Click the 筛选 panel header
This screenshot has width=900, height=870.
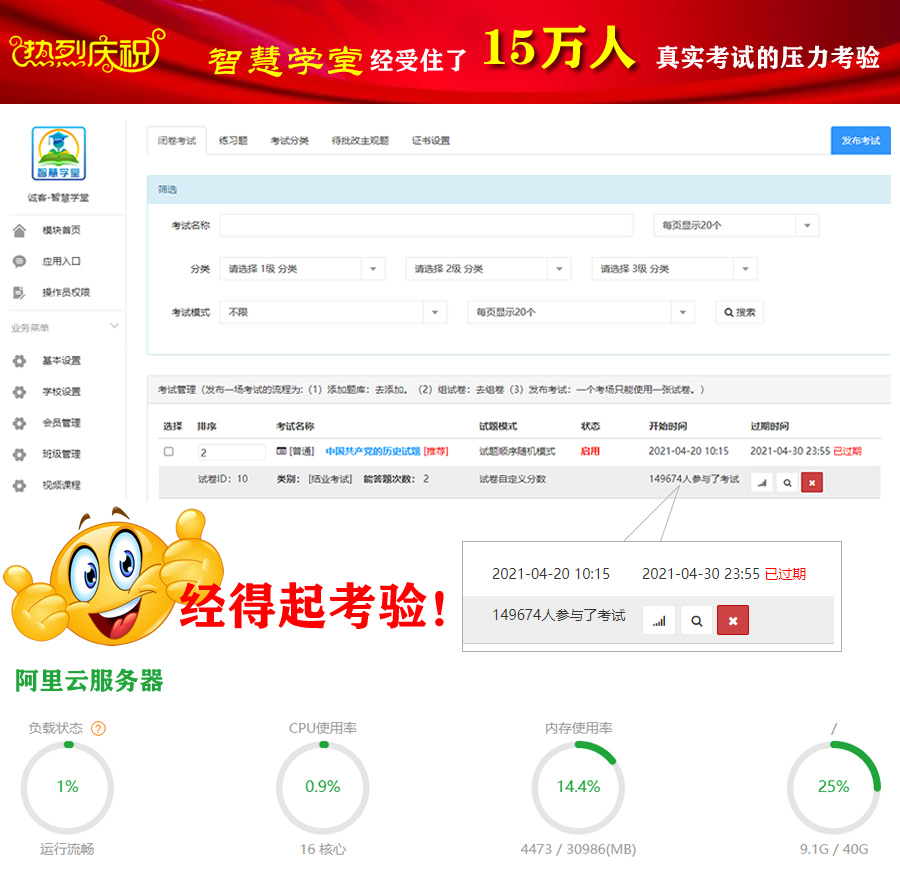click(x=519, y=189)
